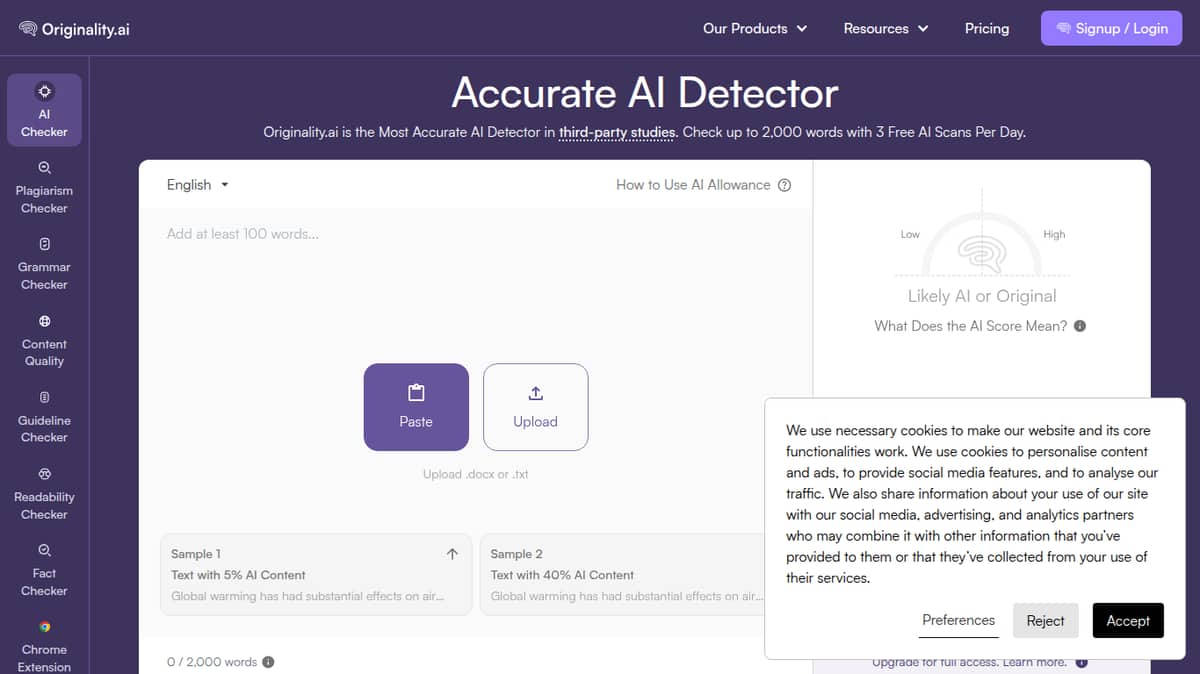This screenshot has height=674, width=1200.
Task: Click the Accurate AI Detector heading
Action: coord(645,93)
